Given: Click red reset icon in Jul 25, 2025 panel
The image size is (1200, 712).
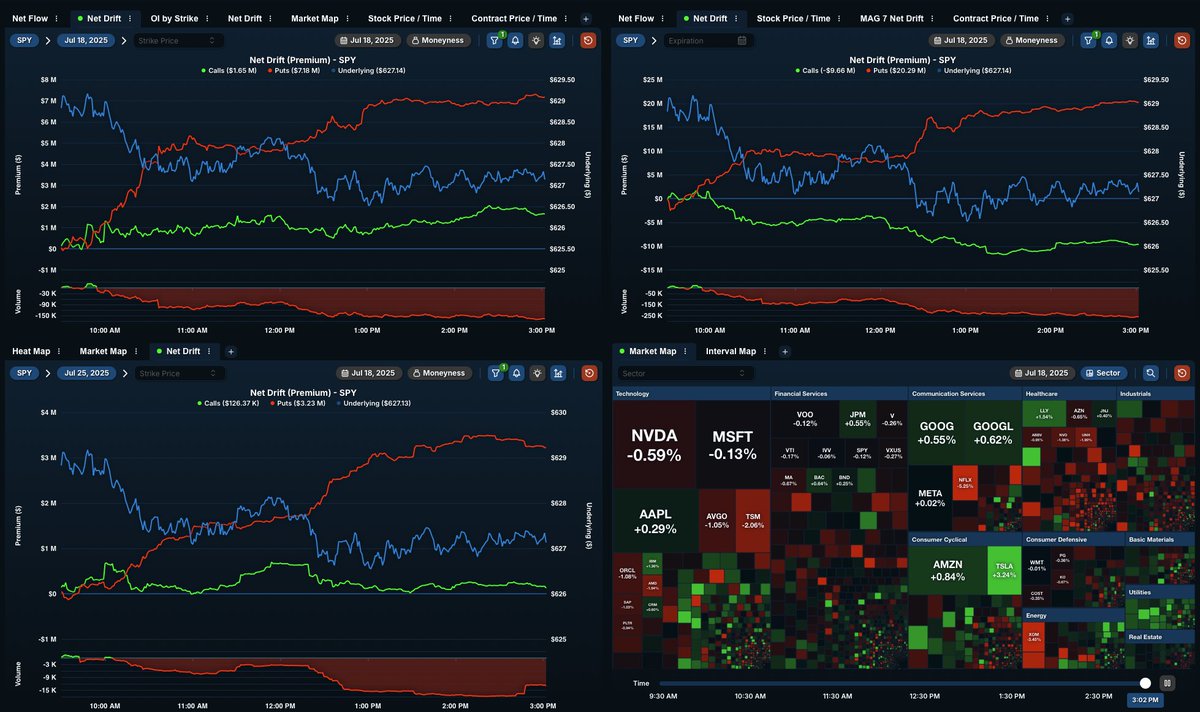Looking at the screenshot, I should coord(588,373).
